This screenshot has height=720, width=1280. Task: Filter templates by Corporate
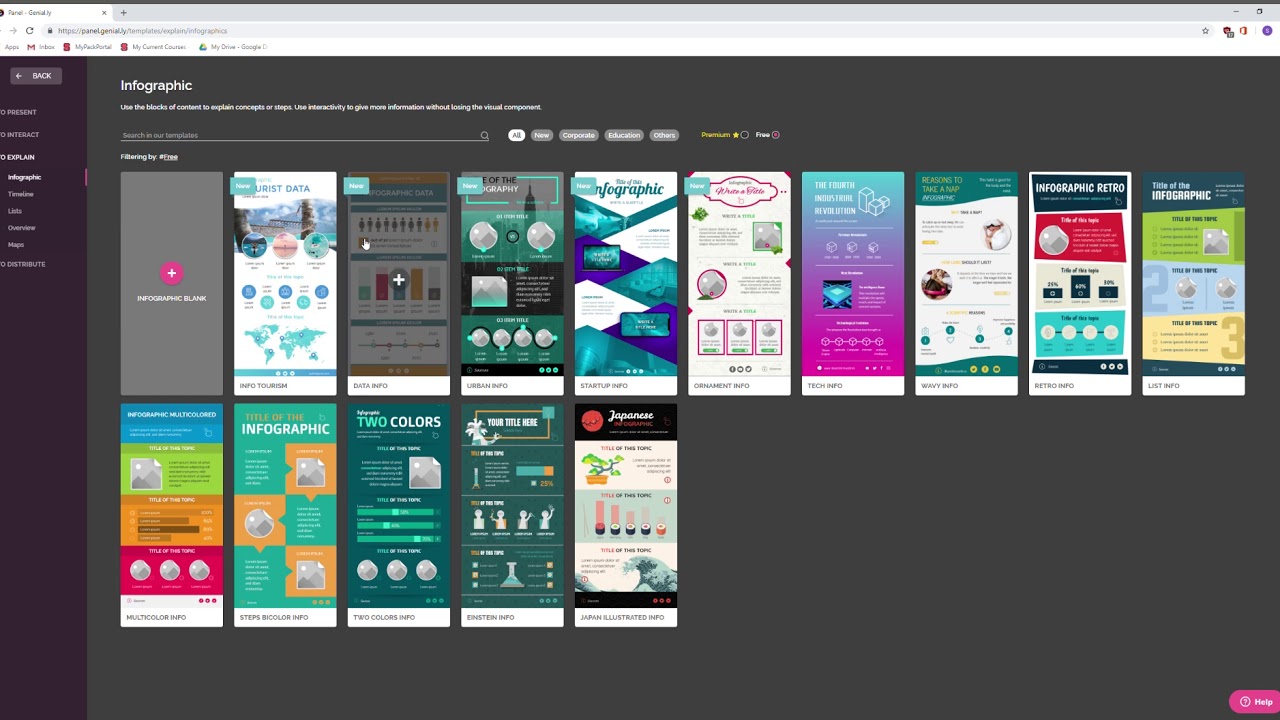pos(578,135)
